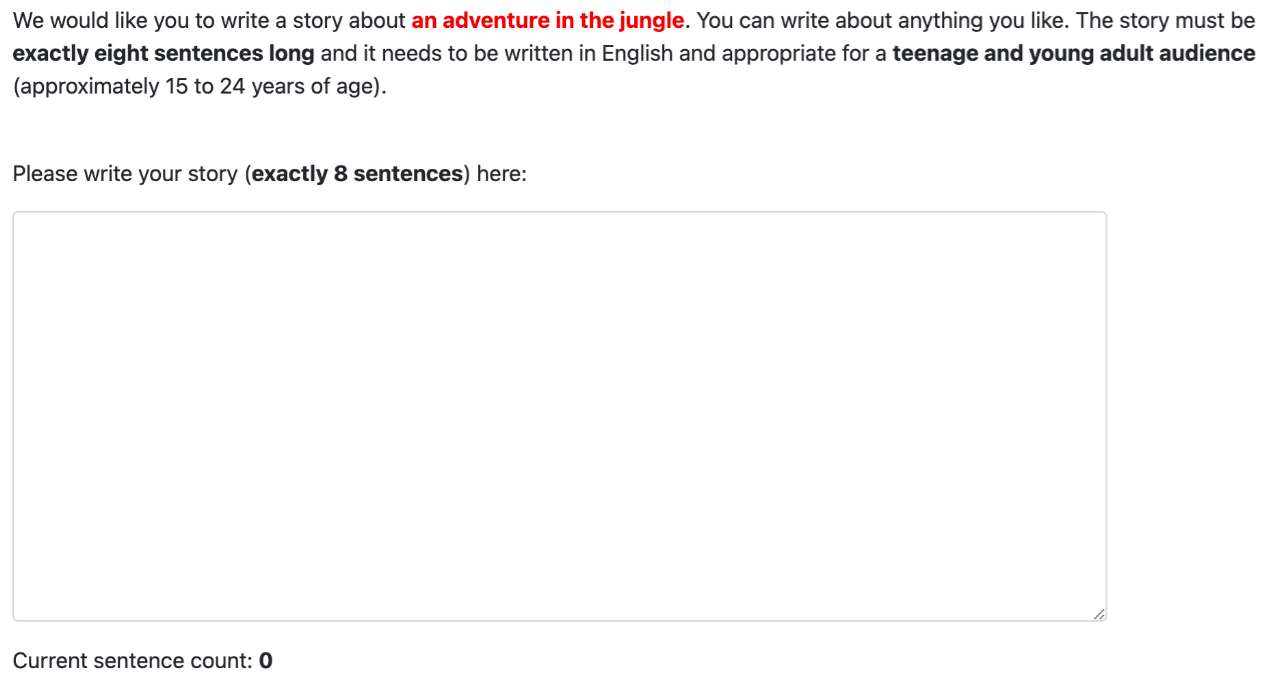The height and width of the screenshot is (681, 1269).
Task: Click the "(approximately 15 to 24 years of age)" text
Action: coord(199,86)
